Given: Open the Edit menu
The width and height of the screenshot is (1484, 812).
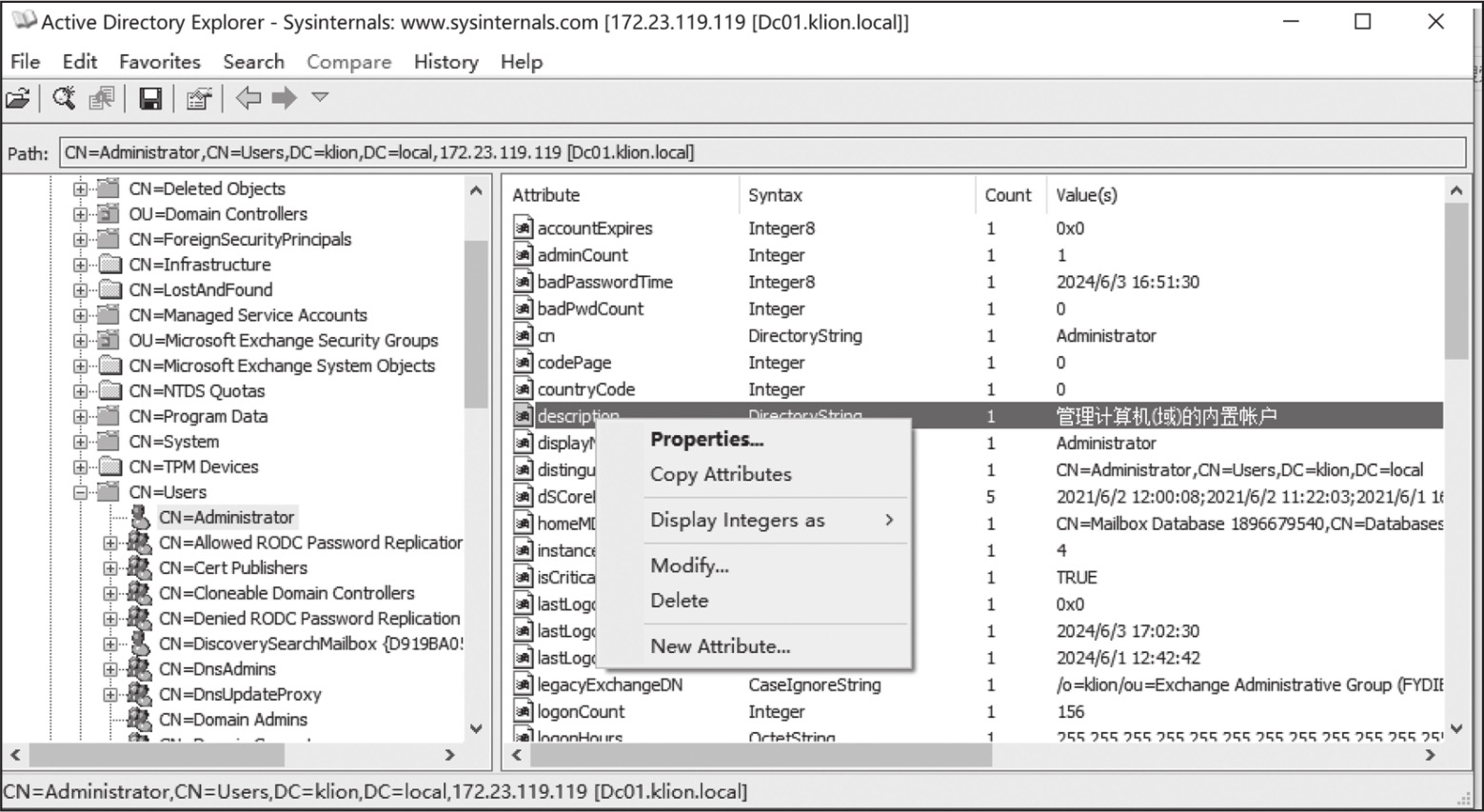Looking at the screenshot, I should (x=80, y=62).
